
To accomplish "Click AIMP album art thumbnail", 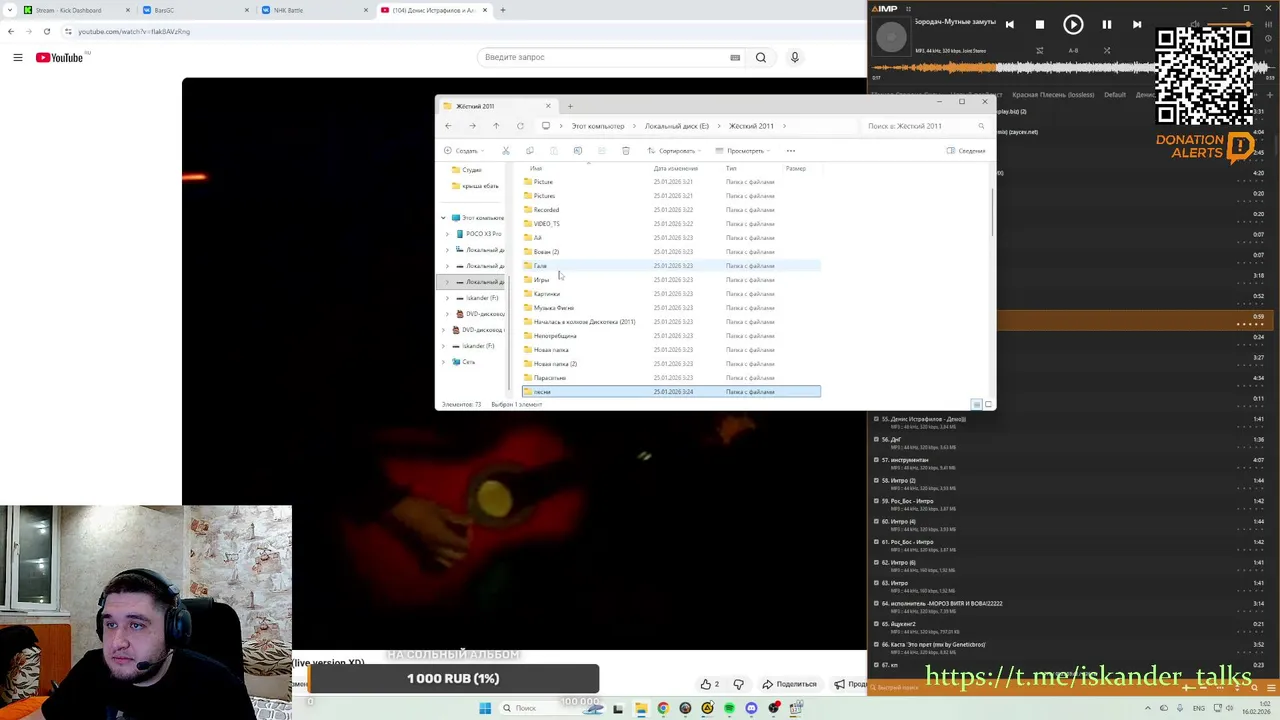I will coord(891,38).
